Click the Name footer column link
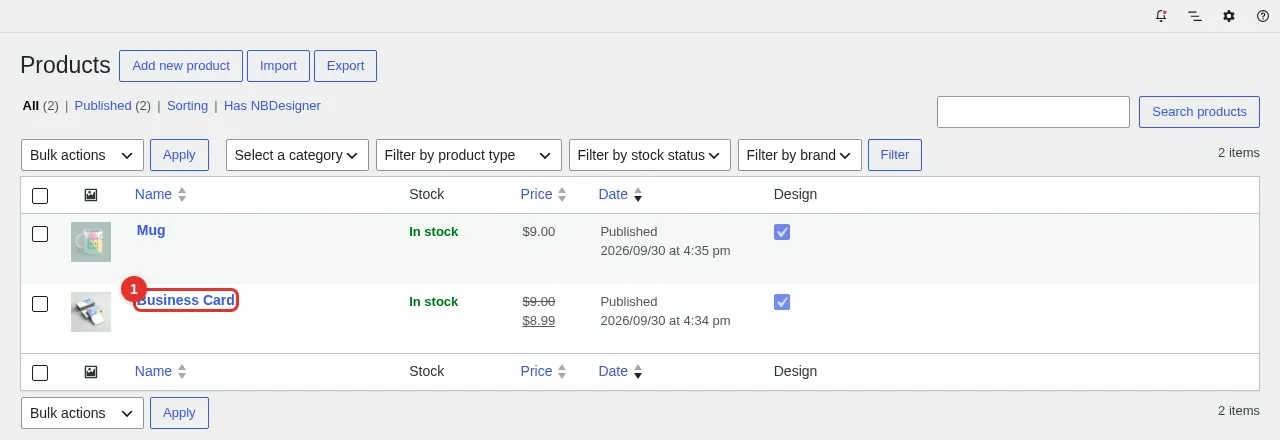This screenshot has height=440, width=1280. pyautogui.click(x=153, y=372)
